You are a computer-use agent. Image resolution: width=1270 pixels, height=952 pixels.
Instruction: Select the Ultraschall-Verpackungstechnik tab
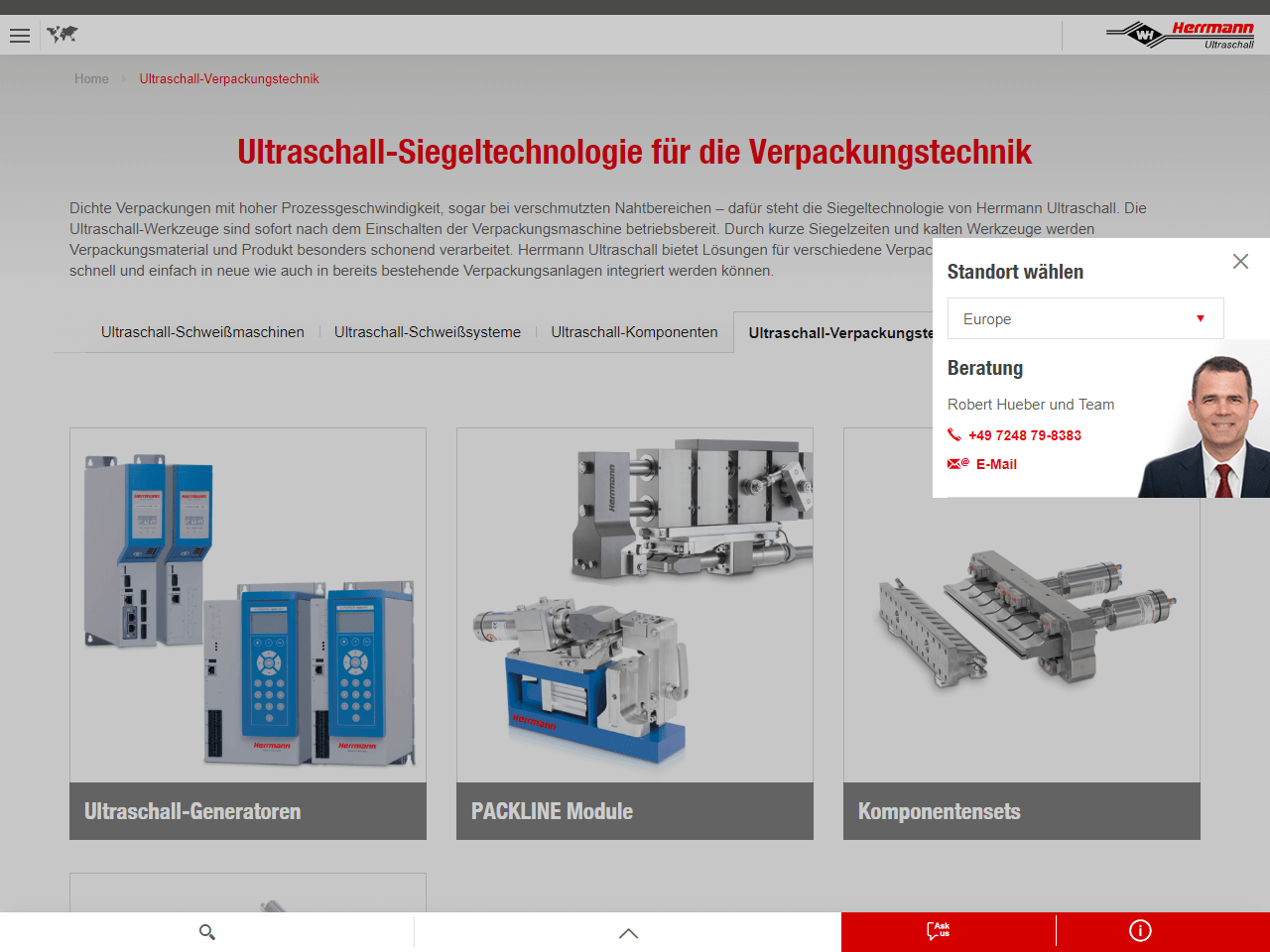tap(840, 333)
